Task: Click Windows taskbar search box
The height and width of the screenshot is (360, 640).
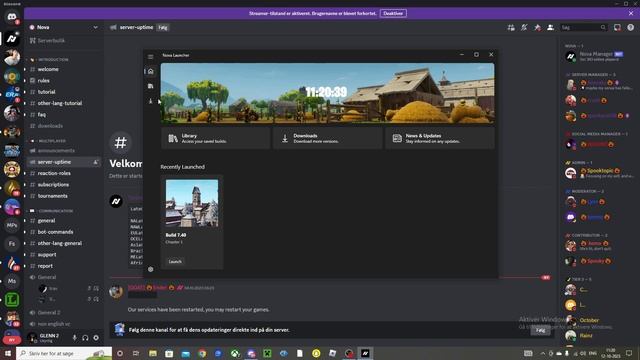Action: tap(64, 353)
